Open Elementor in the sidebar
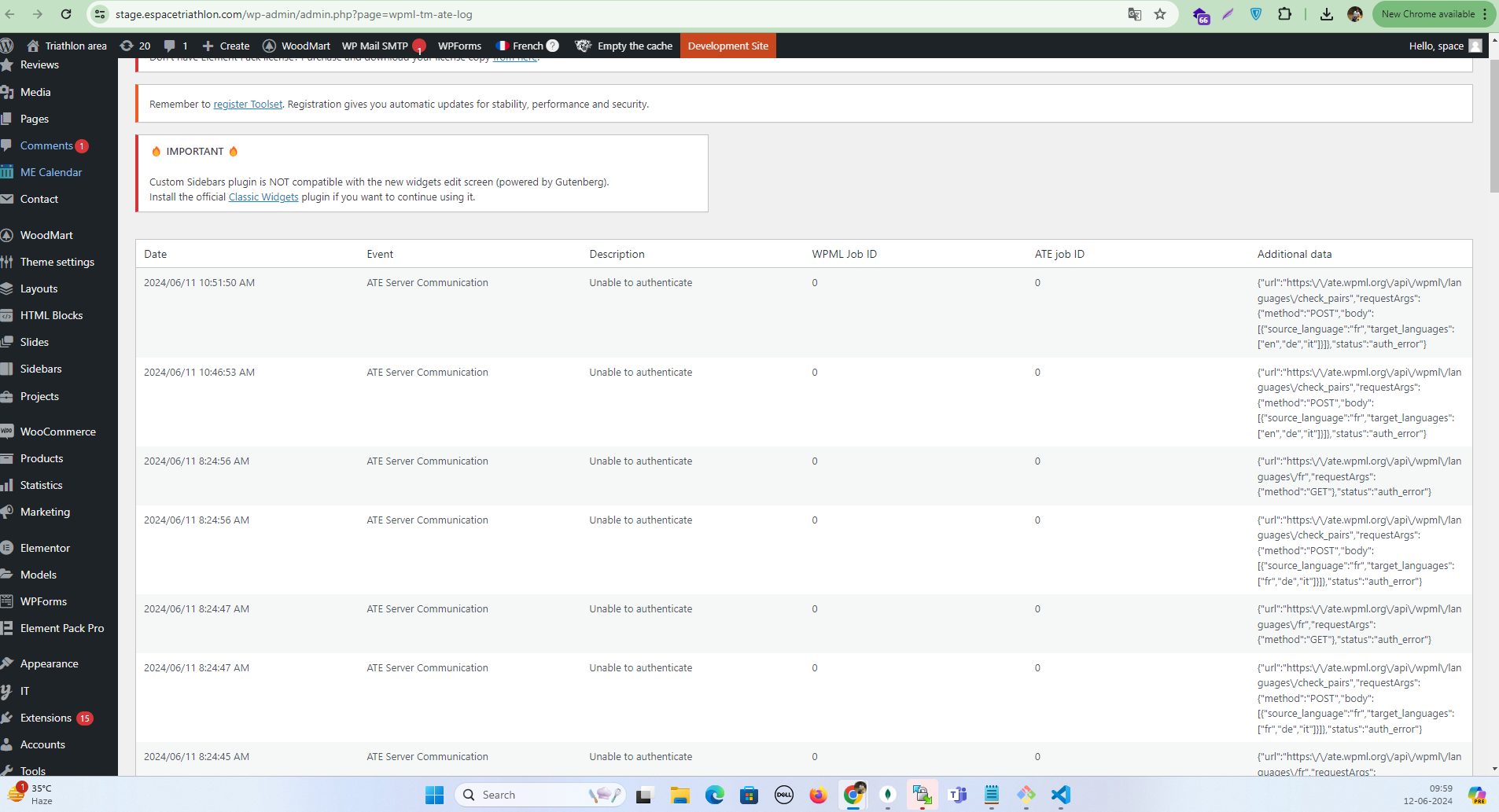This screenshot has height=812, width=1499. coord(45,548)
